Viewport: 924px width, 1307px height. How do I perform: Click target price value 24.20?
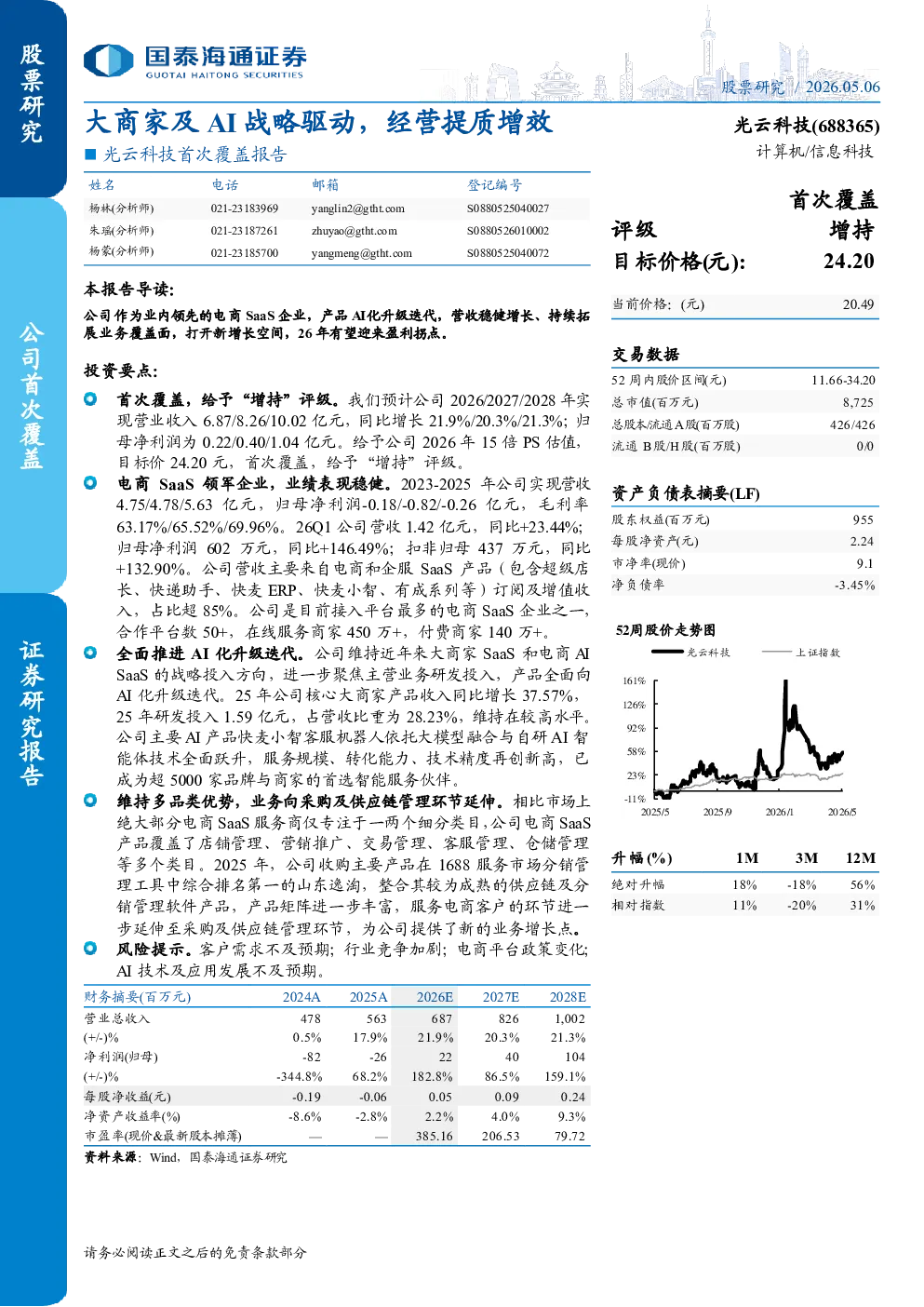point(849,261)
